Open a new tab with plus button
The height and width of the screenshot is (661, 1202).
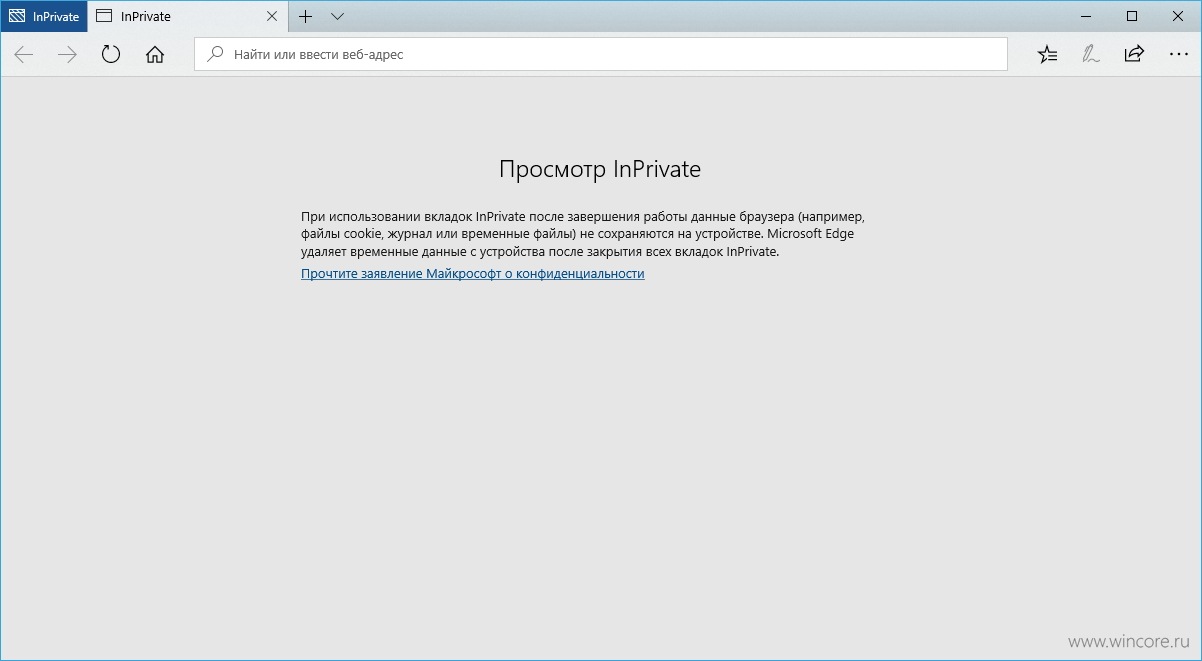click(x=306, y=16)
